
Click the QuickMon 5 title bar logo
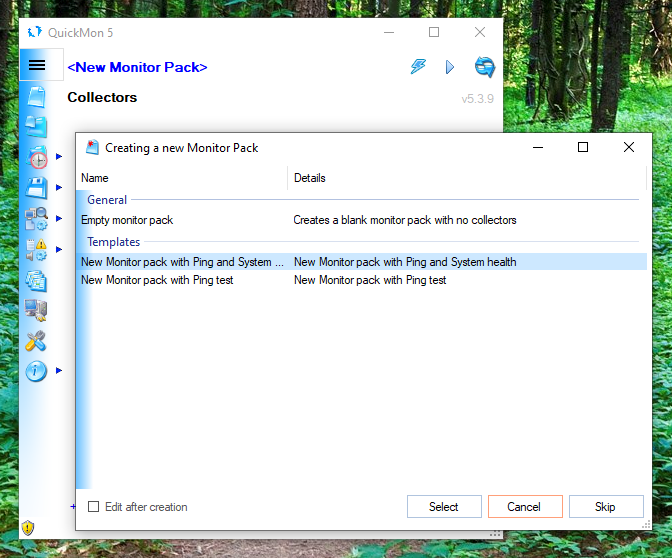[x=35, y=32]
